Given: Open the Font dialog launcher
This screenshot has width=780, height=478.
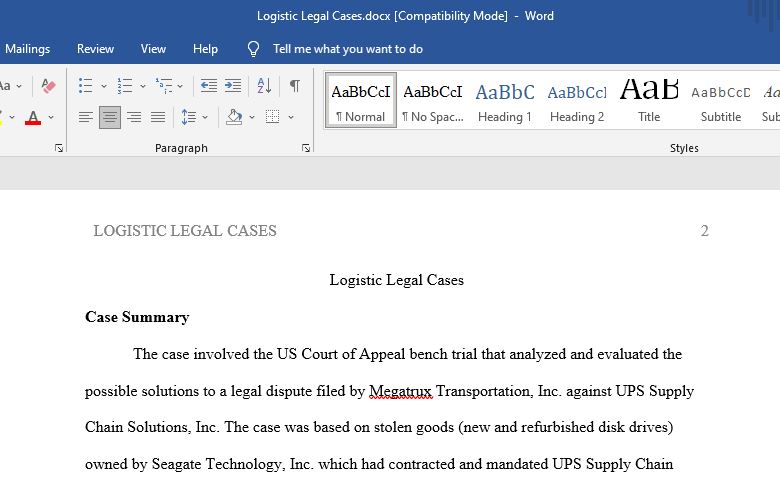Looking at the screenshot, I should pos(59,148).
